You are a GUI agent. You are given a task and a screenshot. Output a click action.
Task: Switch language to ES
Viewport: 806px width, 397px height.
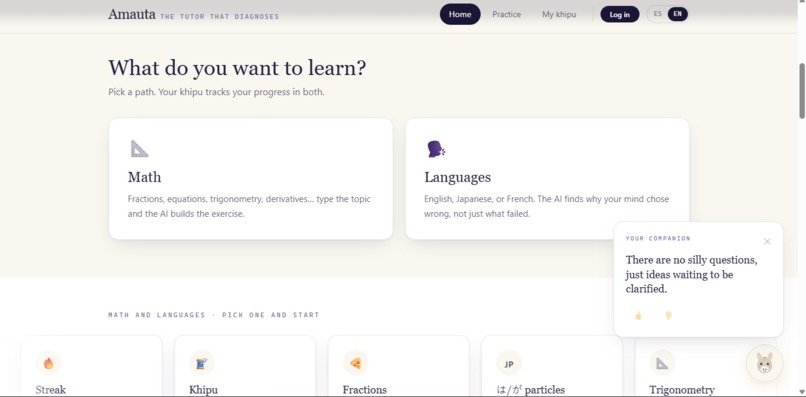click(657, 14)
